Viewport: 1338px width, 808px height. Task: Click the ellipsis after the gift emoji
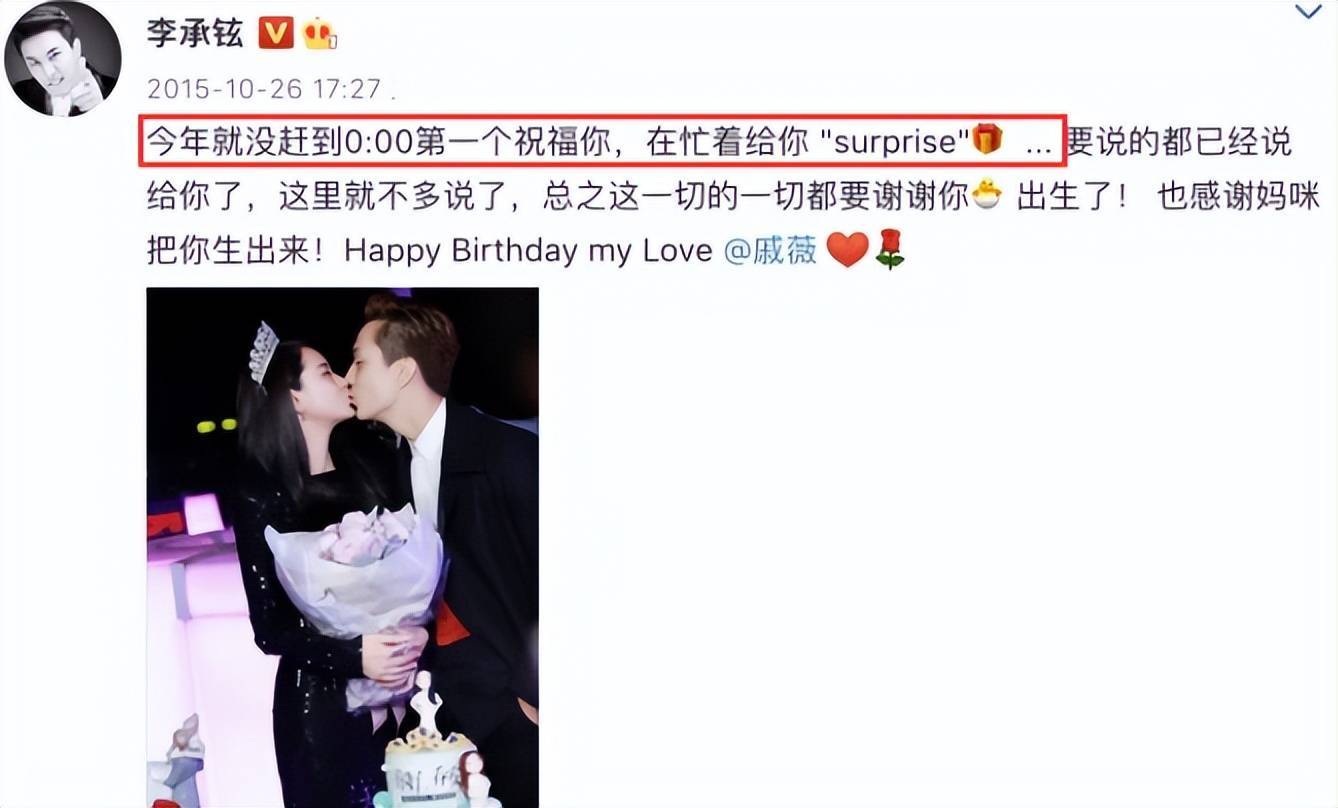tap(1038, 146)
